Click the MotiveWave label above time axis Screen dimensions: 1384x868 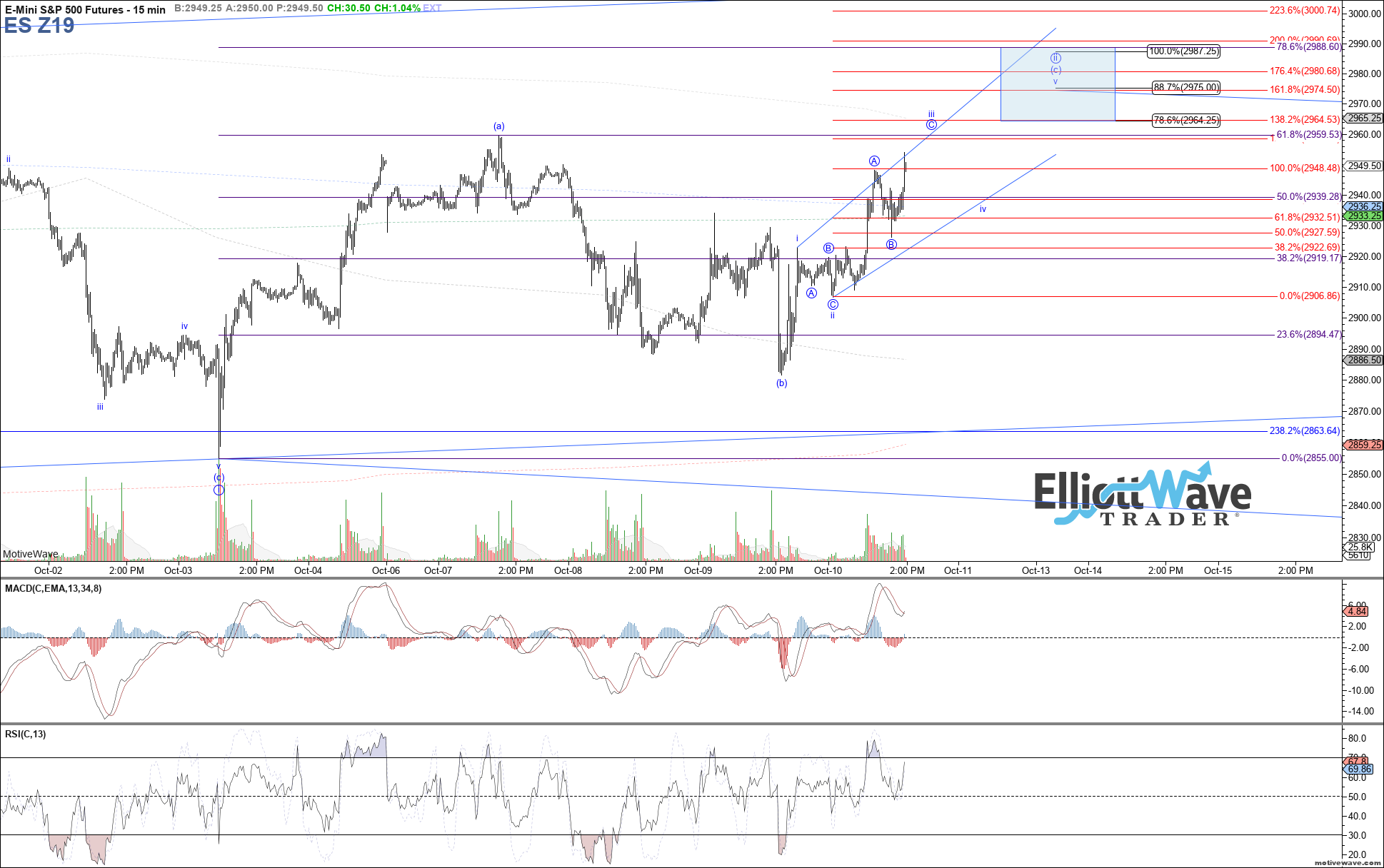click(31, 554)
